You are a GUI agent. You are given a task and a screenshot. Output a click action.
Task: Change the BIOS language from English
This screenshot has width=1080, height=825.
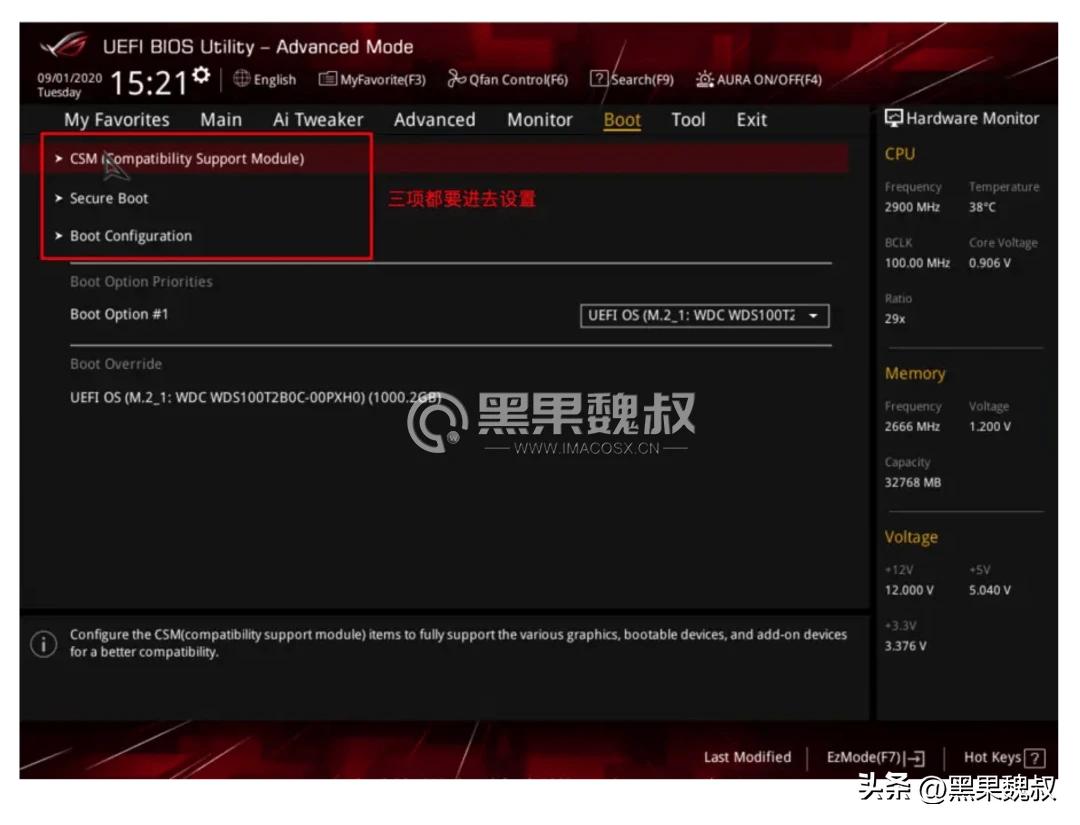pyautogui.click(x=266, y=79)
